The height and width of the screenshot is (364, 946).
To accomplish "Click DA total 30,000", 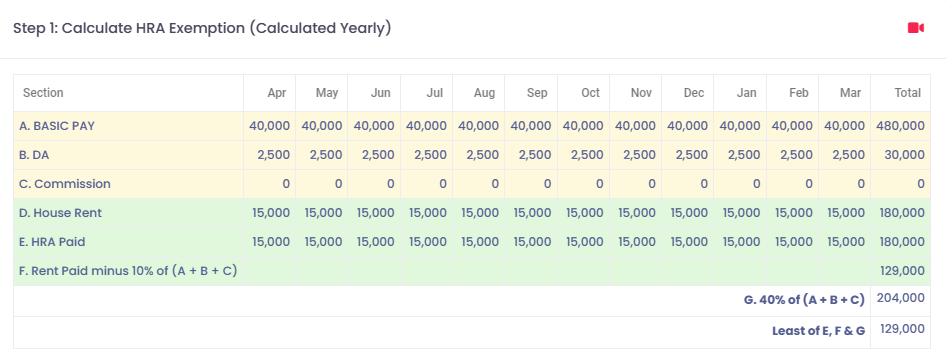I will tap(904, 155).
